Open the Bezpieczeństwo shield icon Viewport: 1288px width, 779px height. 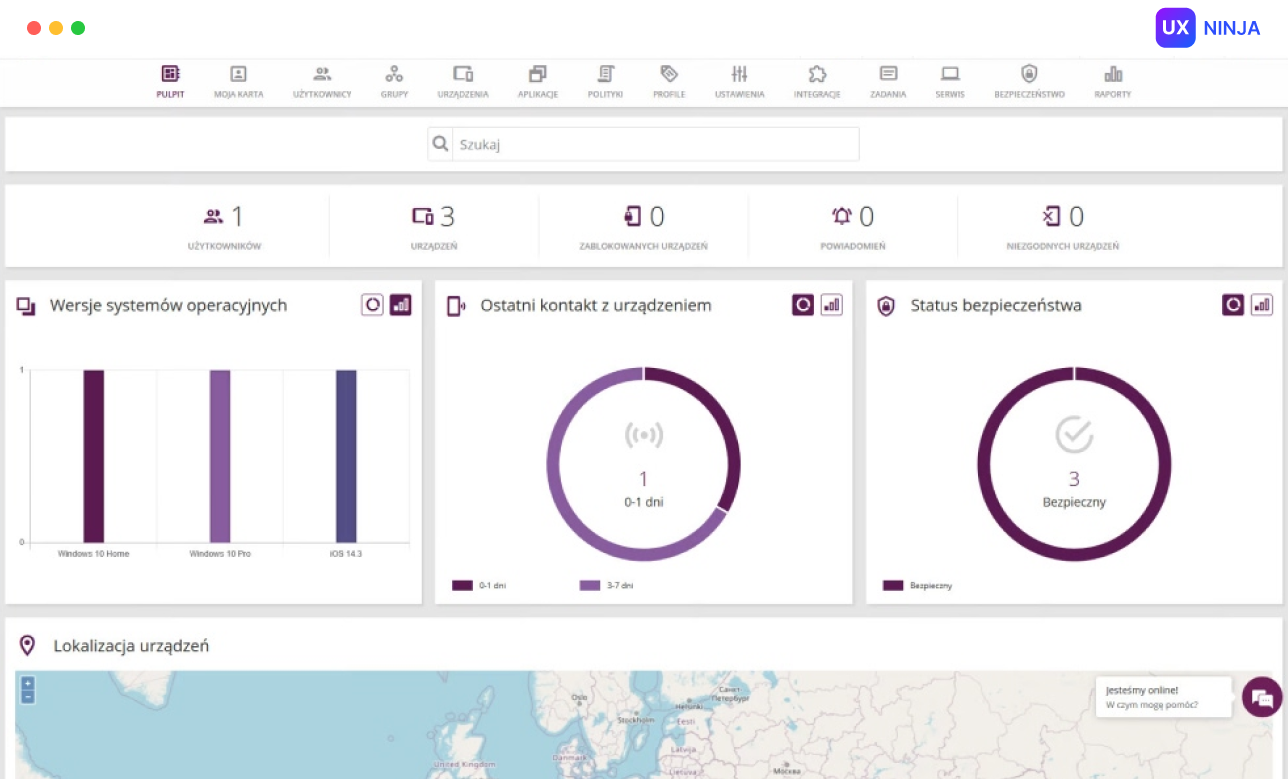coord(1029,74)
